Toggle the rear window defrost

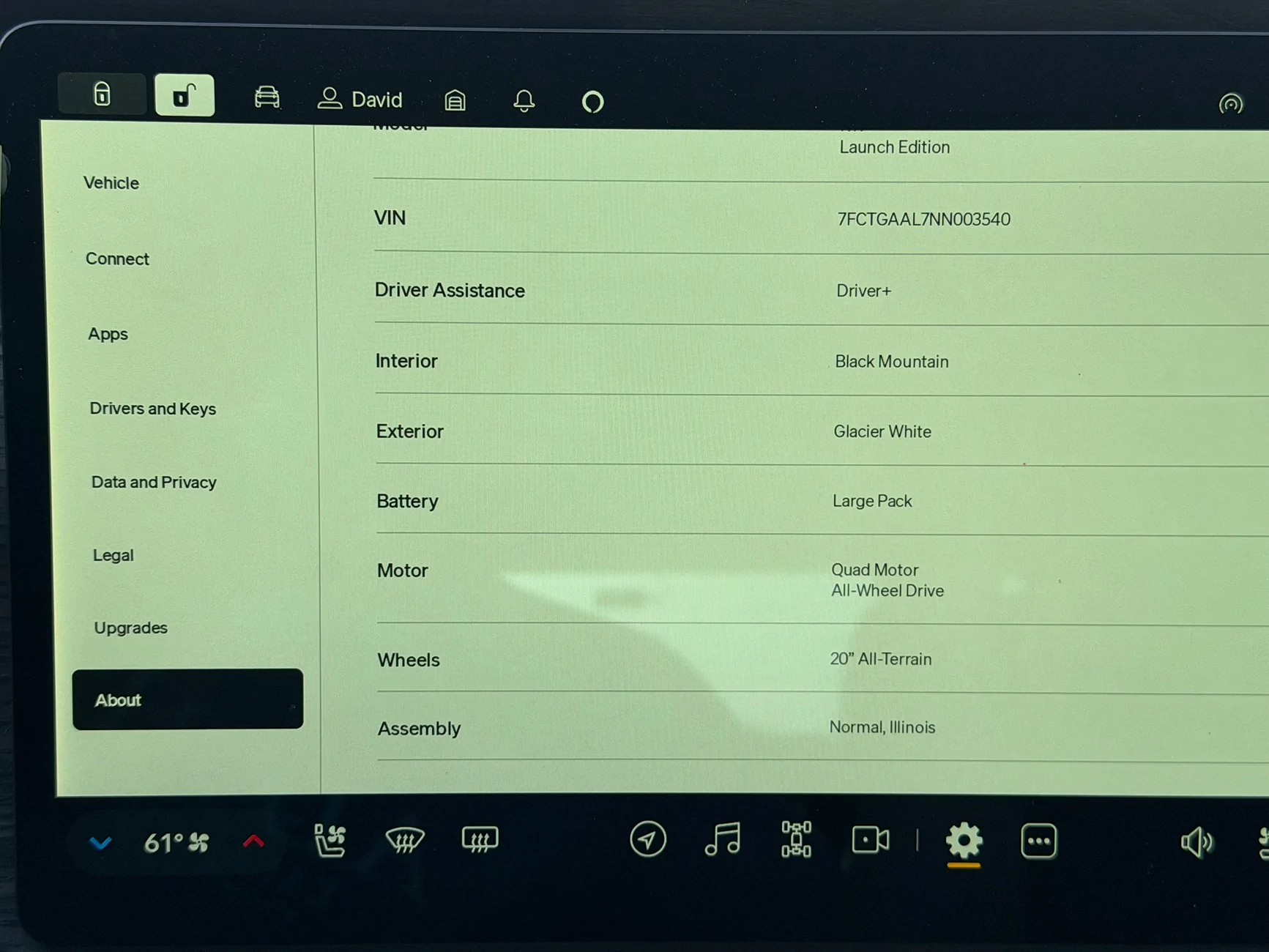coord(480,840)
